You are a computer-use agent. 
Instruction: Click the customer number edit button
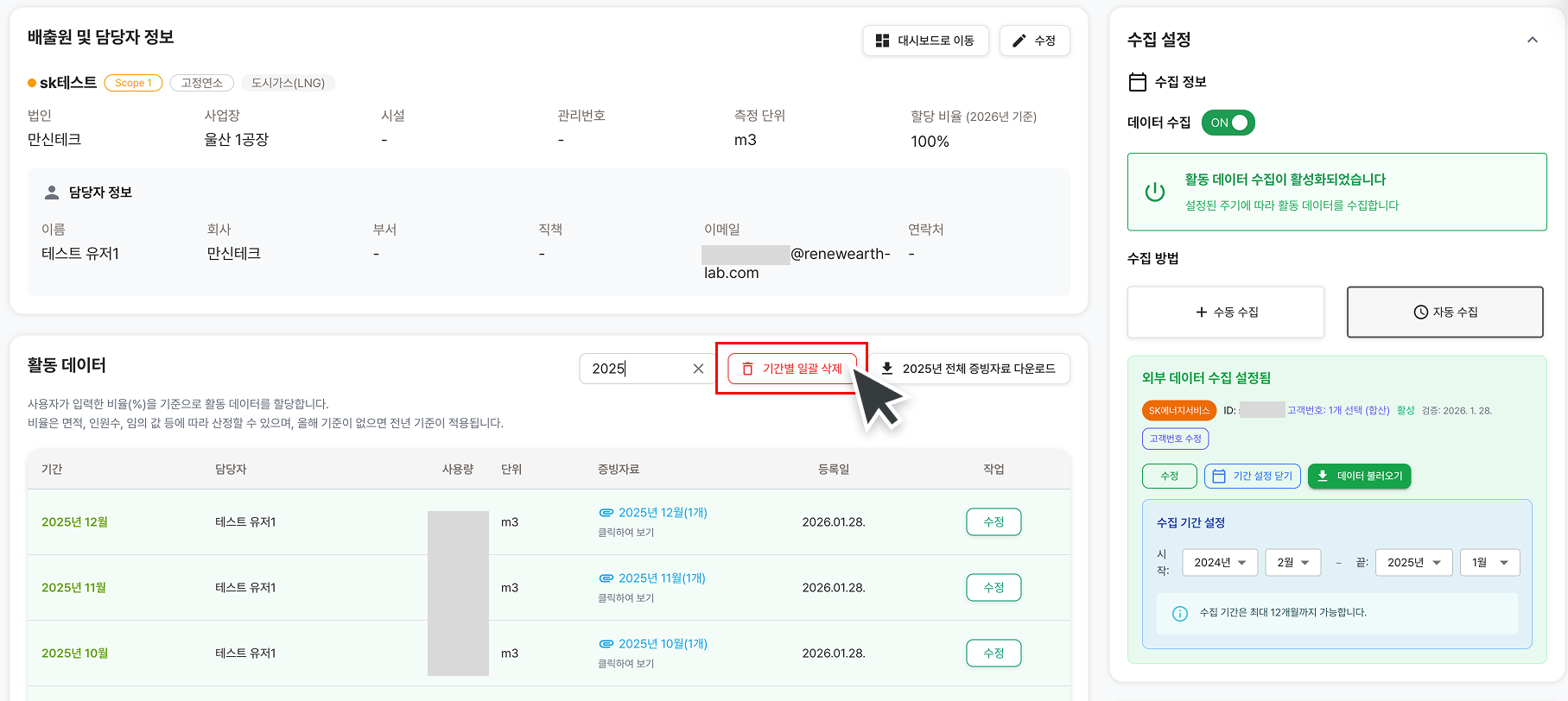[x=1175, y=439]
